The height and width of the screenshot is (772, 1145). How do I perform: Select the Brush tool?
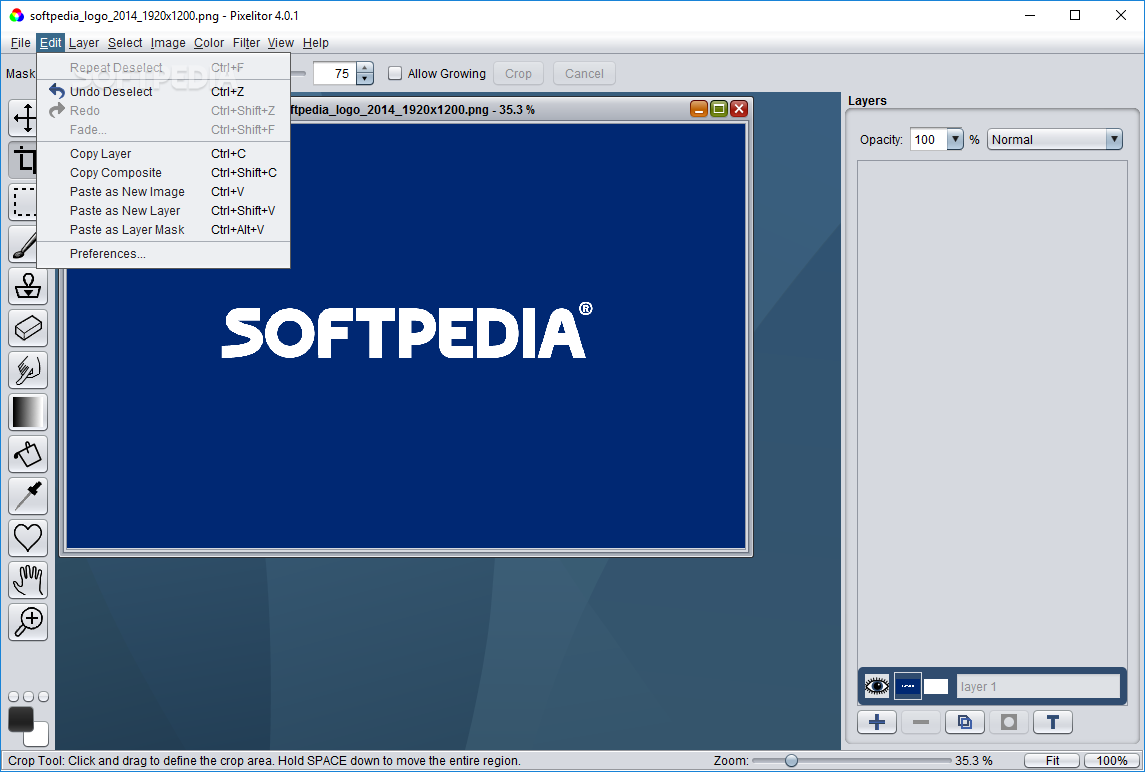[27, 244]
